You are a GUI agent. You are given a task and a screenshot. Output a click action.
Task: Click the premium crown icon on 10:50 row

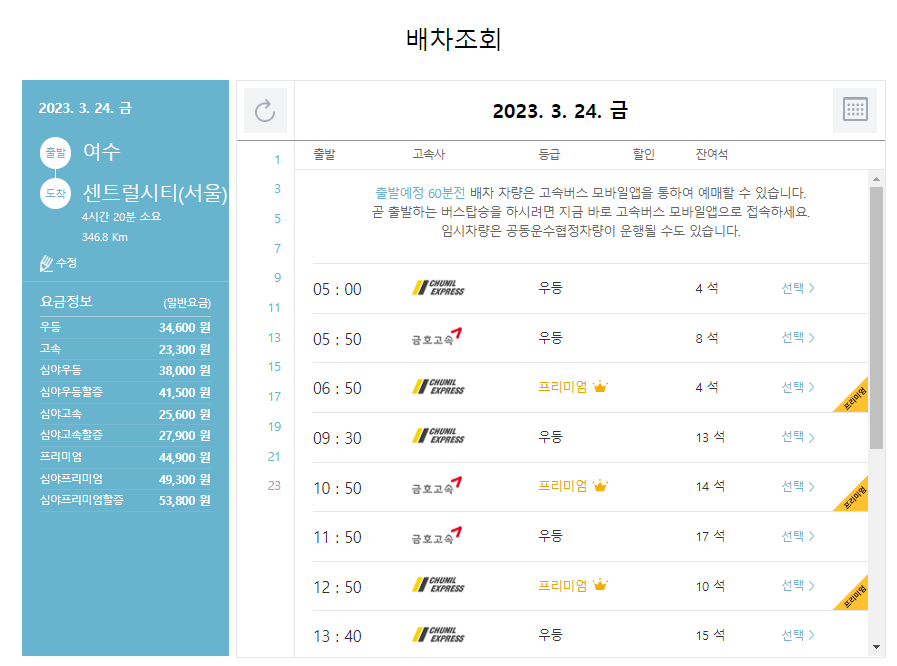coord(600,486)
